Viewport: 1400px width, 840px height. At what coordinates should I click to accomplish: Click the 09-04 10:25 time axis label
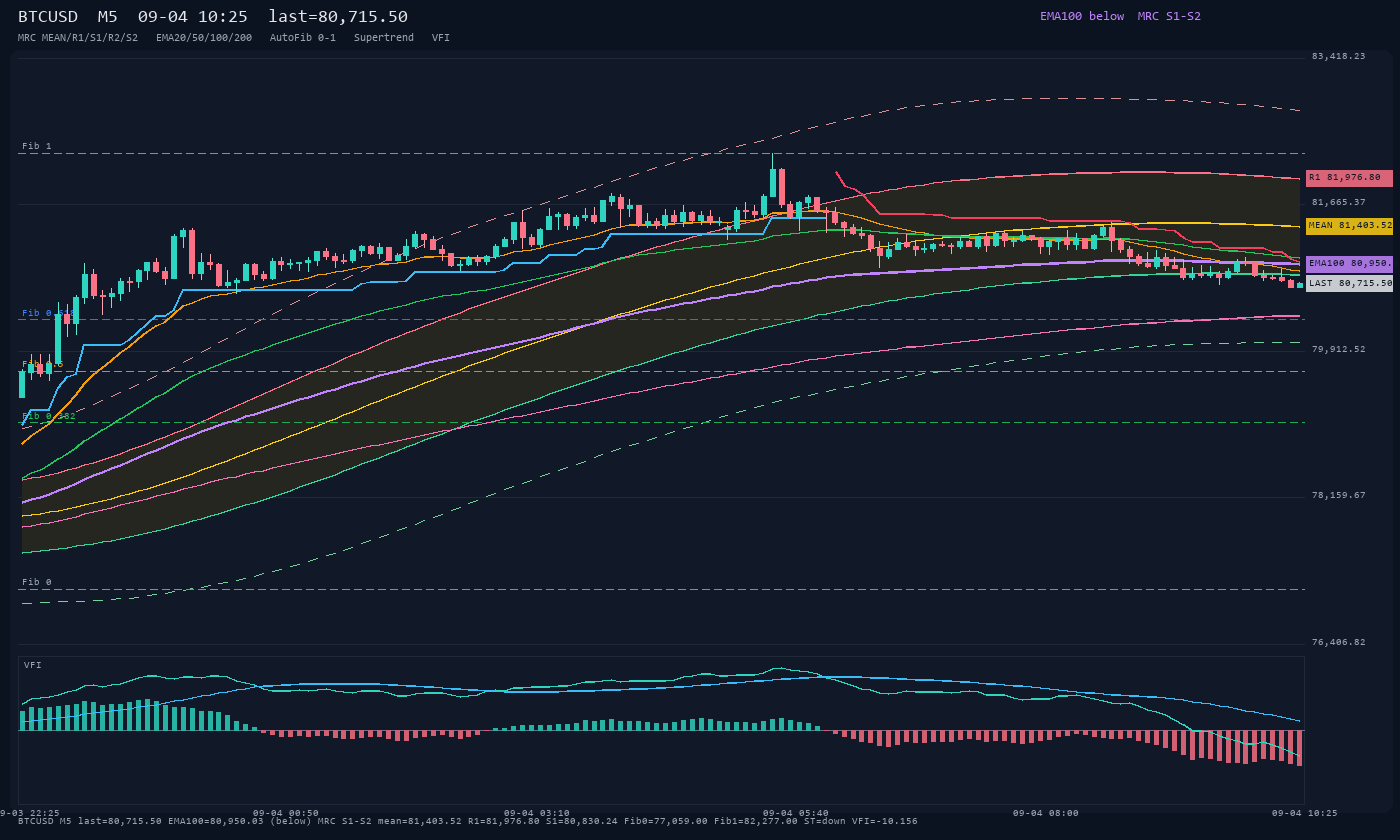point(1304,813)
